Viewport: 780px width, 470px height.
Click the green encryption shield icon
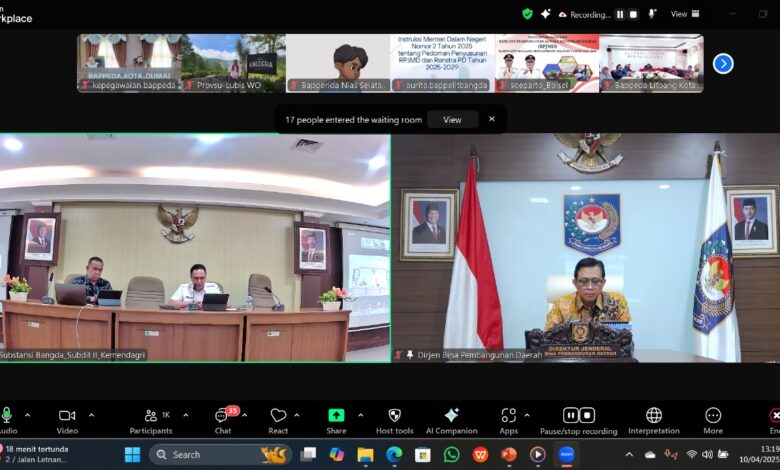coord(527,14)
